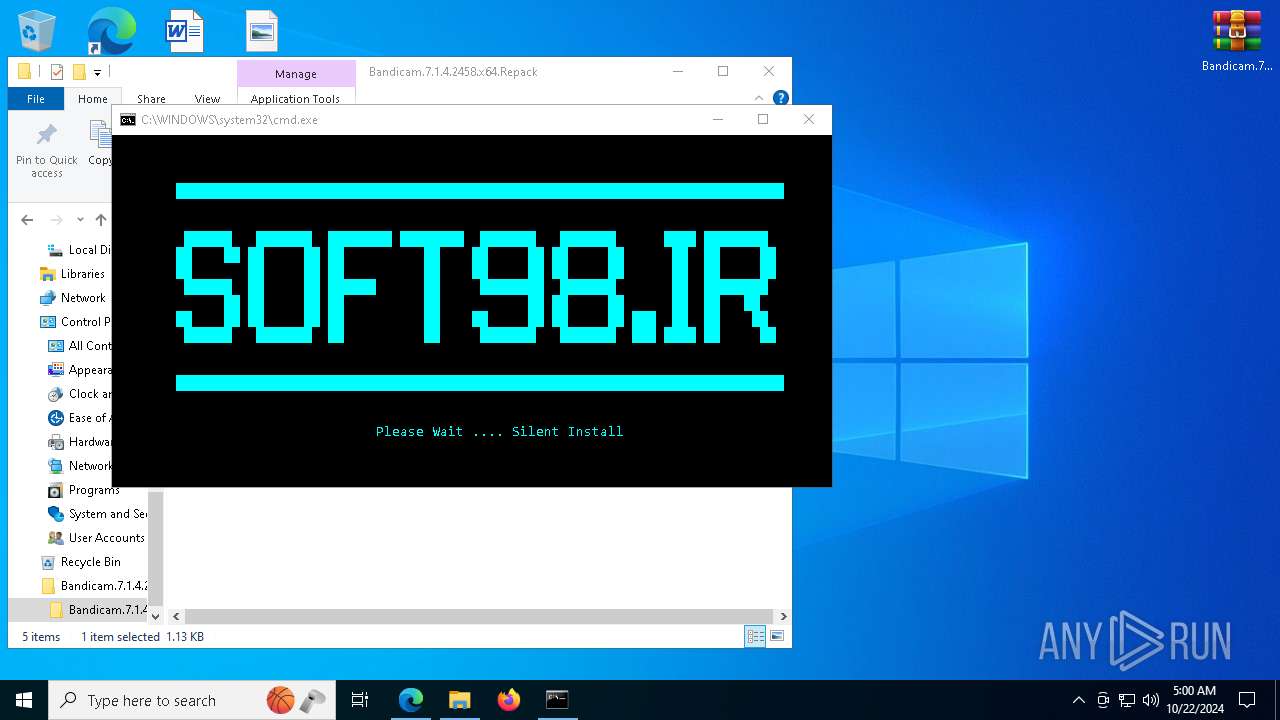Maximize the cmd.exe window
Viewport: 1280px width, 720px height.
tap(763, 119)
